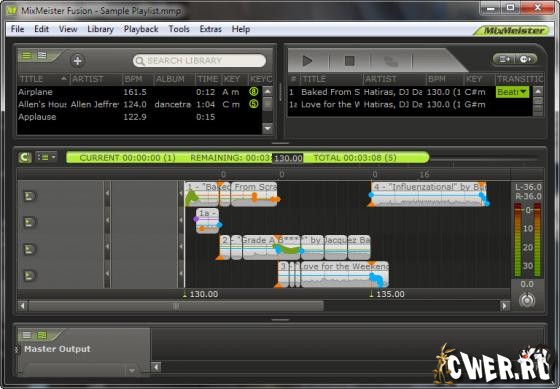Click playlist scrollbar up arrow
Image resolution: width=560 pixels, height=389 pixels.
point(538,91)
